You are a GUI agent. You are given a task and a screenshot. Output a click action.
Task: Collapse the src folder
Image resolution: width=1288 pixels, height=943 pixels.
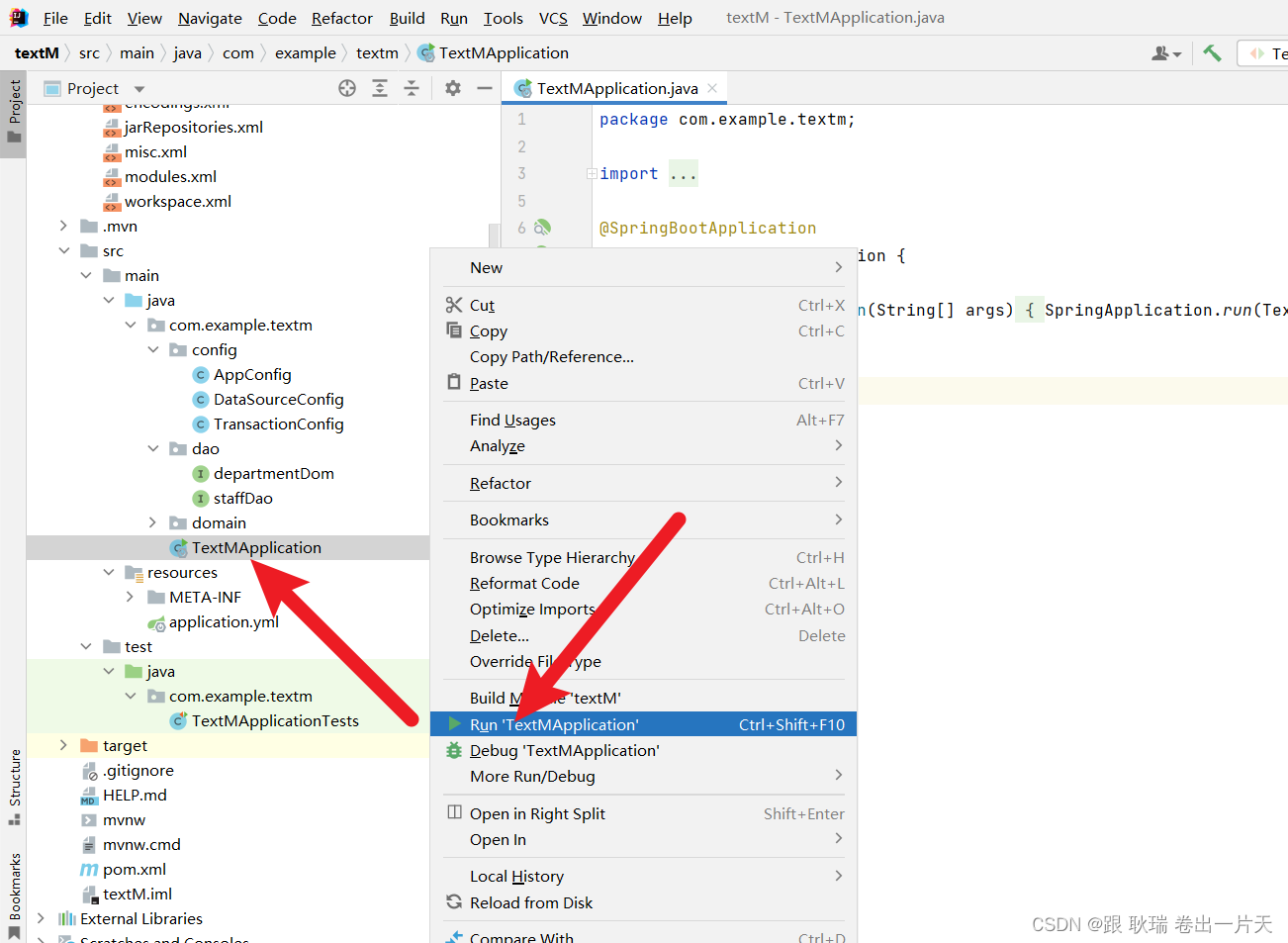click(63, 250)
